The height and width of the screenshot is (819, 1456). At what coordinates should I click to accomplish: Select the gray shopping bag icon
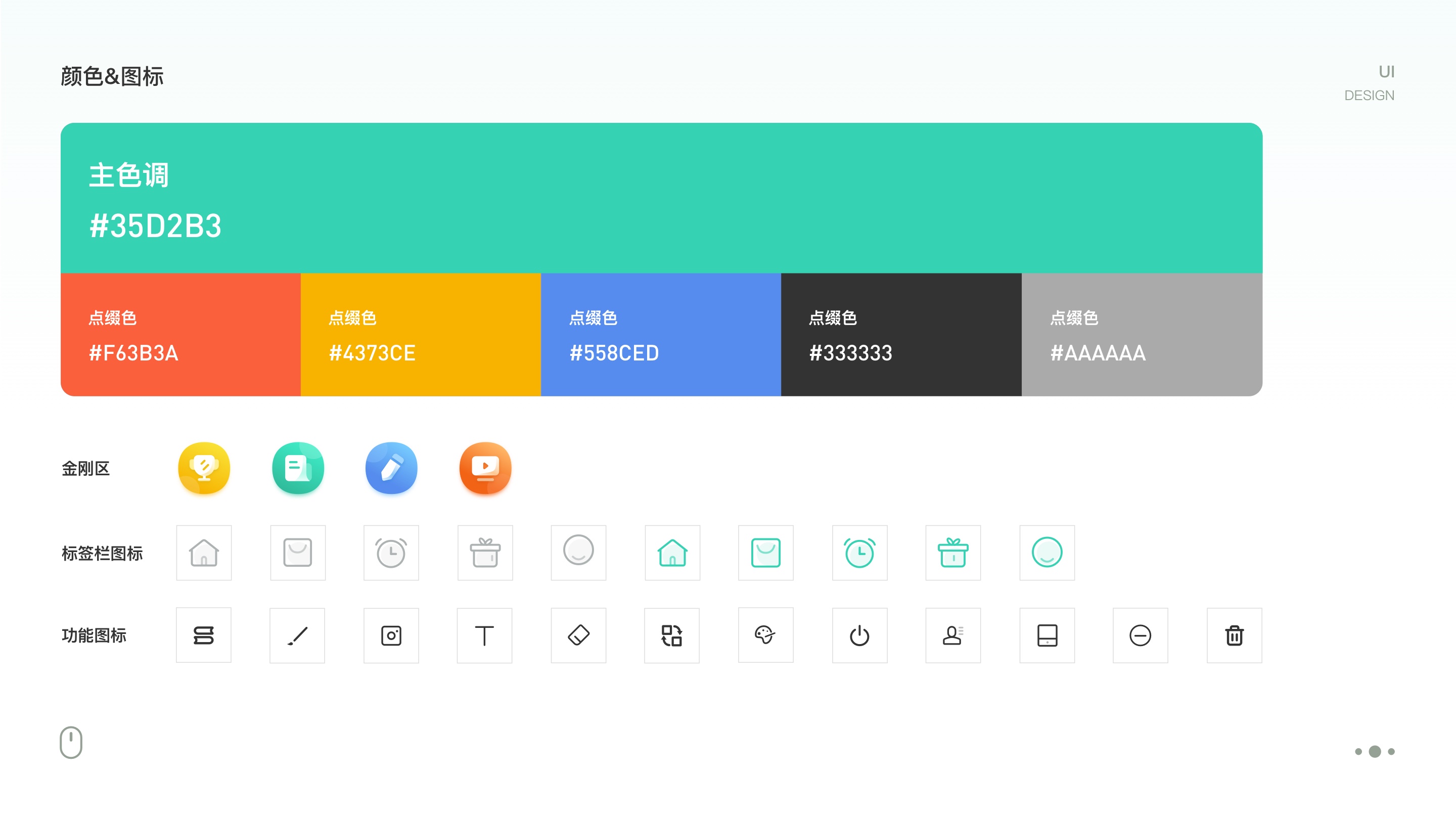click(298, 552)
